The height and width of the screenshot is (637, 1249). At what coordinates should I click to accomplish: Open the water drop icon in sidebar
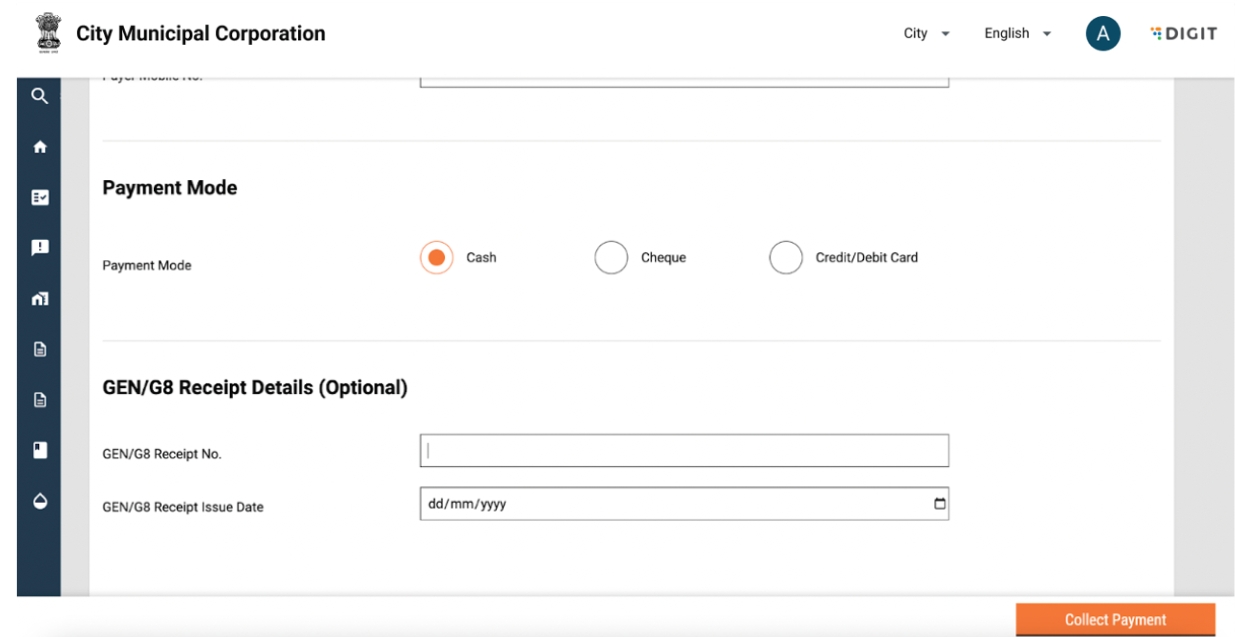pyautogui.click(x=39, y=501)
